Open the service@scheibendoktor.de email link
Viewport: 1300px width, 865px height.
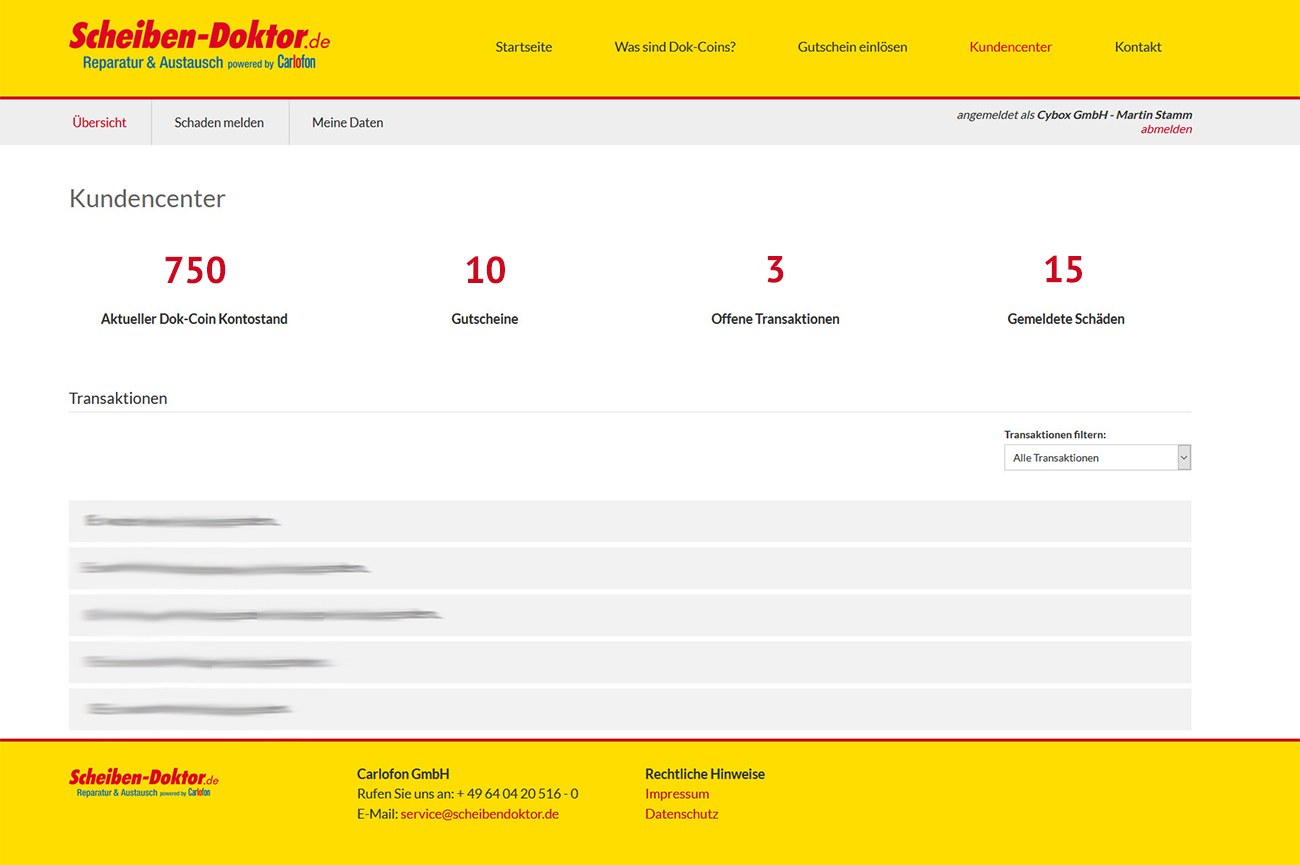pyautogui.click(x=480, y=814)
